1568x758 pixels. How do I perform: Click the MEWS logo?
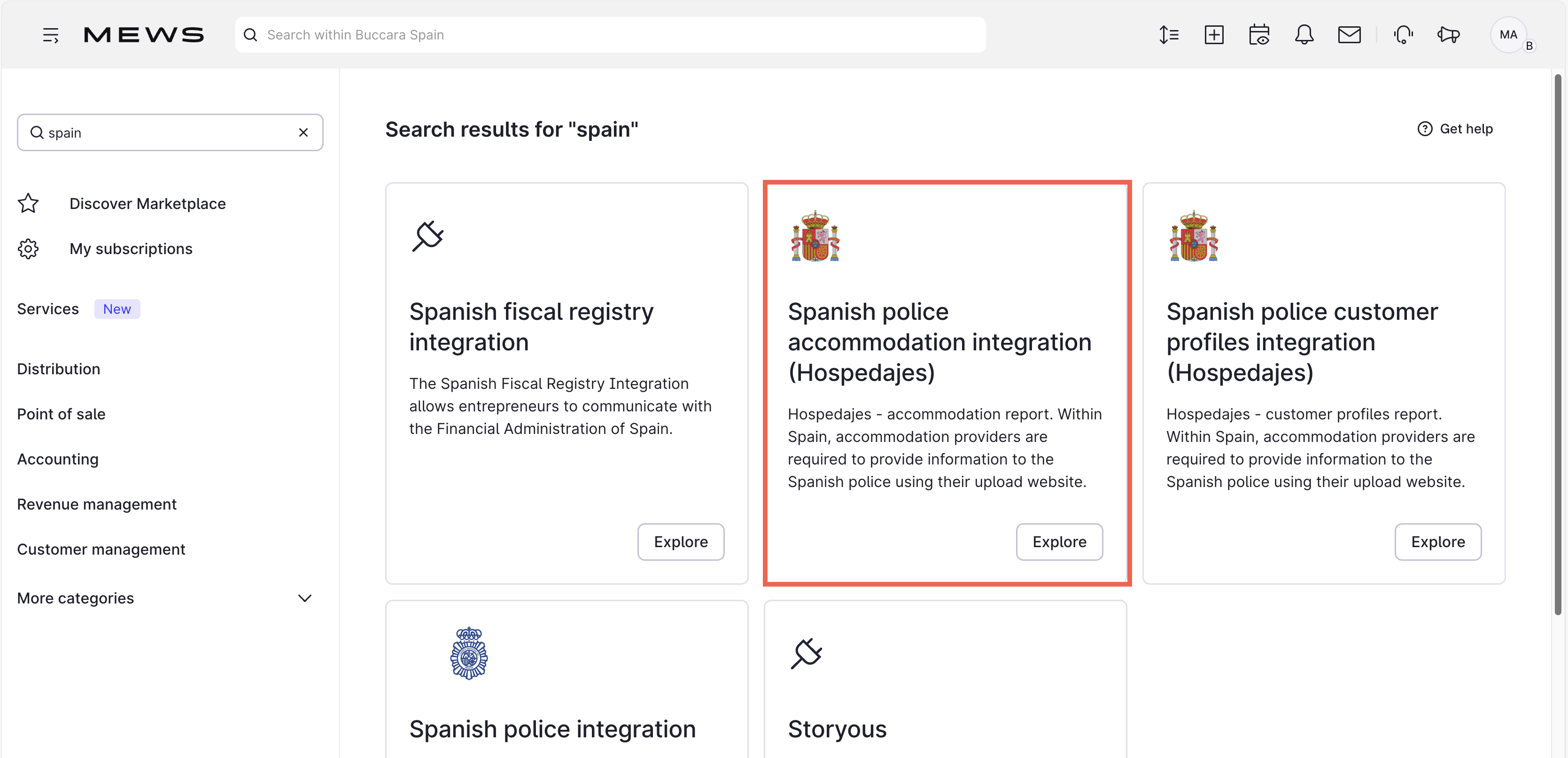(x=144, y=35)
